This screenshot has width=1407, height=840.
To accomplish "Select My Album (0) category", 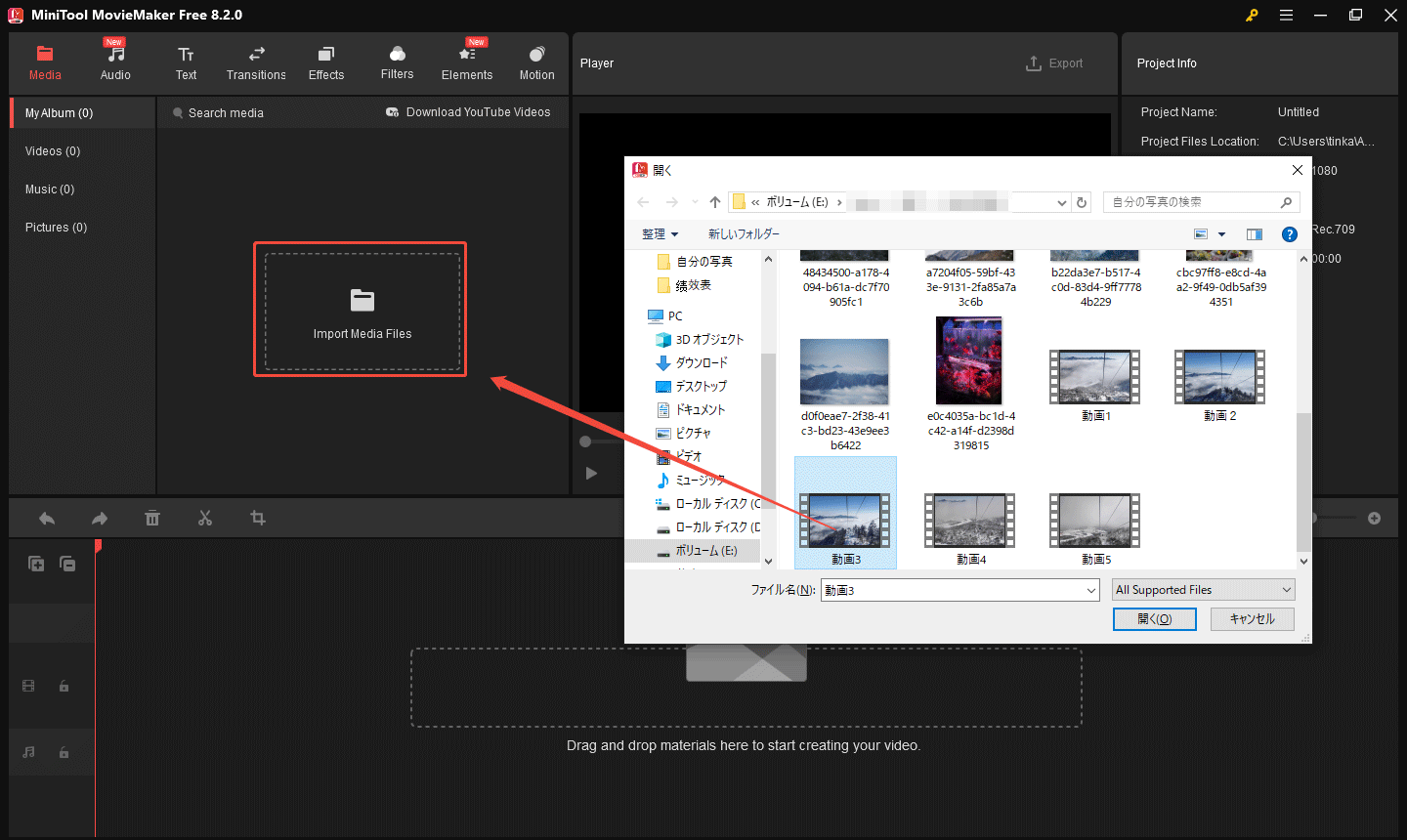I will [82, 113].
